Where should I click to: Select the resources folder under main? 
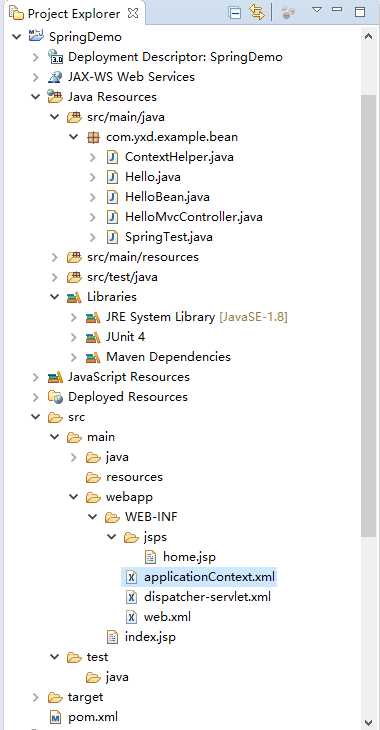coord(134,477)
